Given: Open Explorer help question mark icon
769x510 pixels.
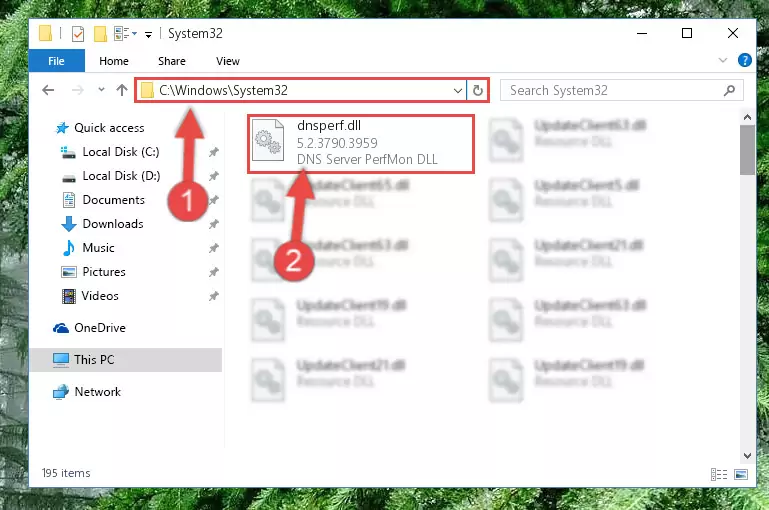Looking at the screenshot, I should click(x=744, y=60).
